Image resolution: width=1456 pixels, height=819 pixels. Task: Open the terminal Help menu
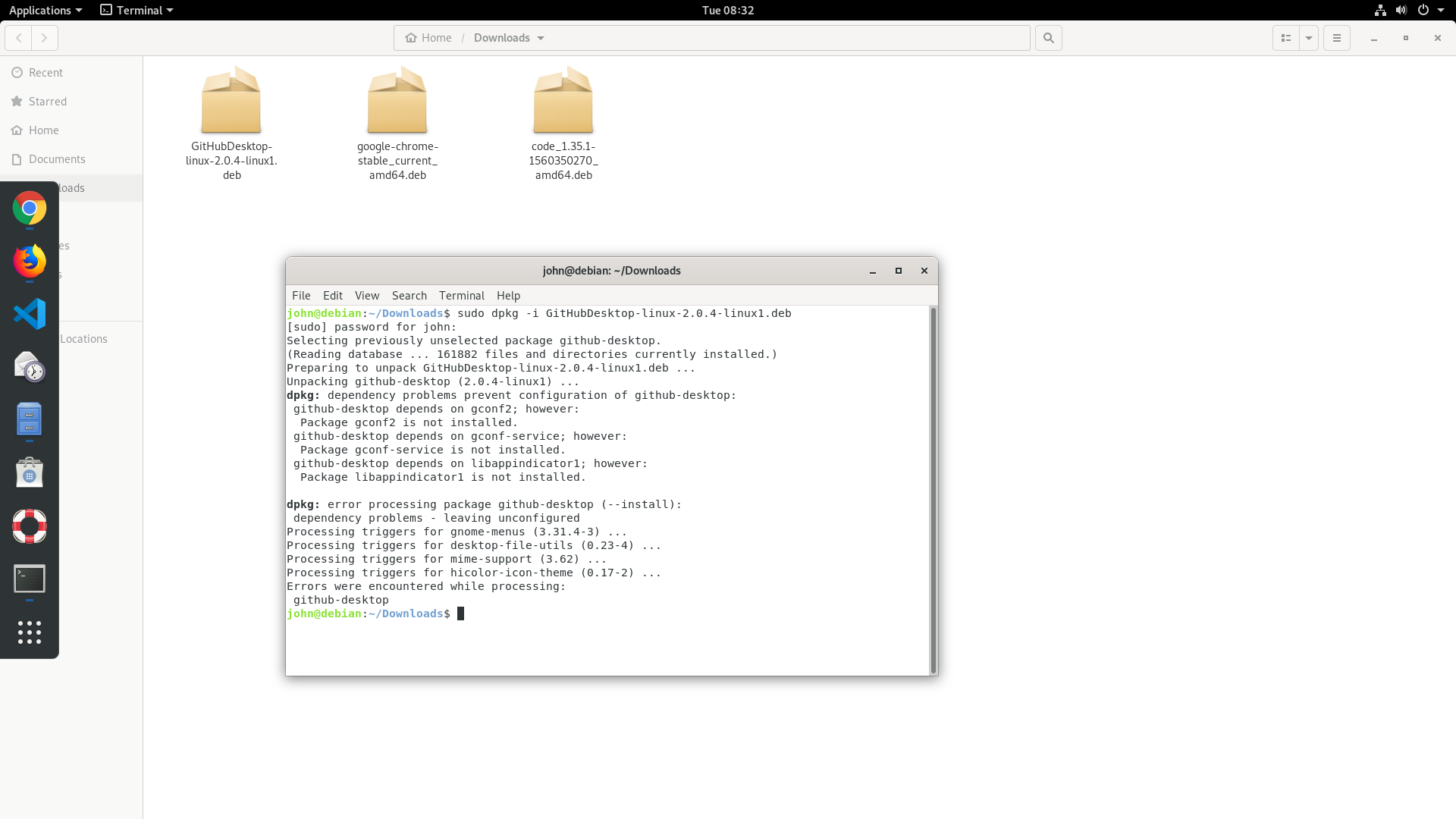(x=508, y=296)
